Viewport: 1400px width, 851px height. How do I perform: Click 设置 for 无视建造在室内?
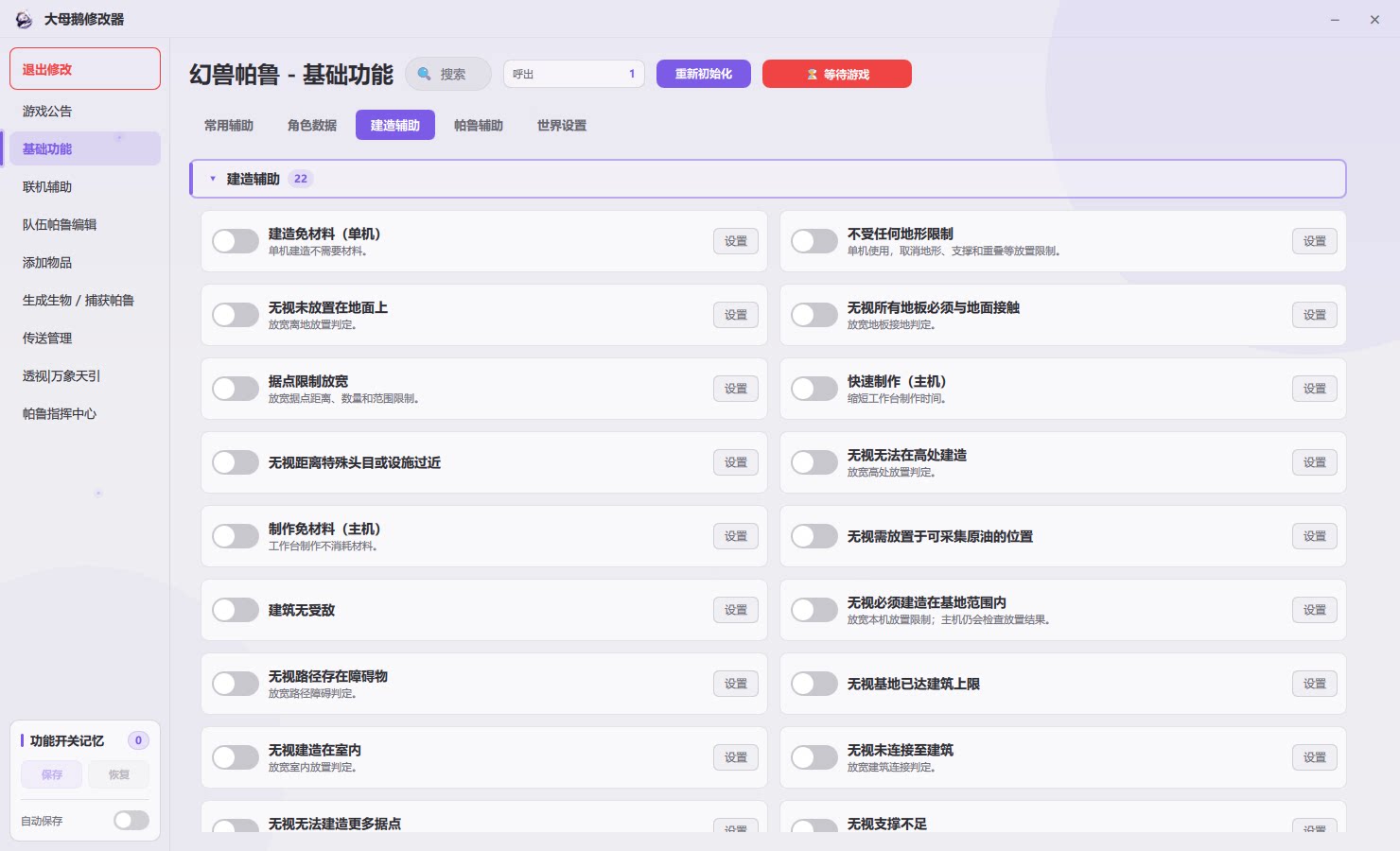coord(736,757)
